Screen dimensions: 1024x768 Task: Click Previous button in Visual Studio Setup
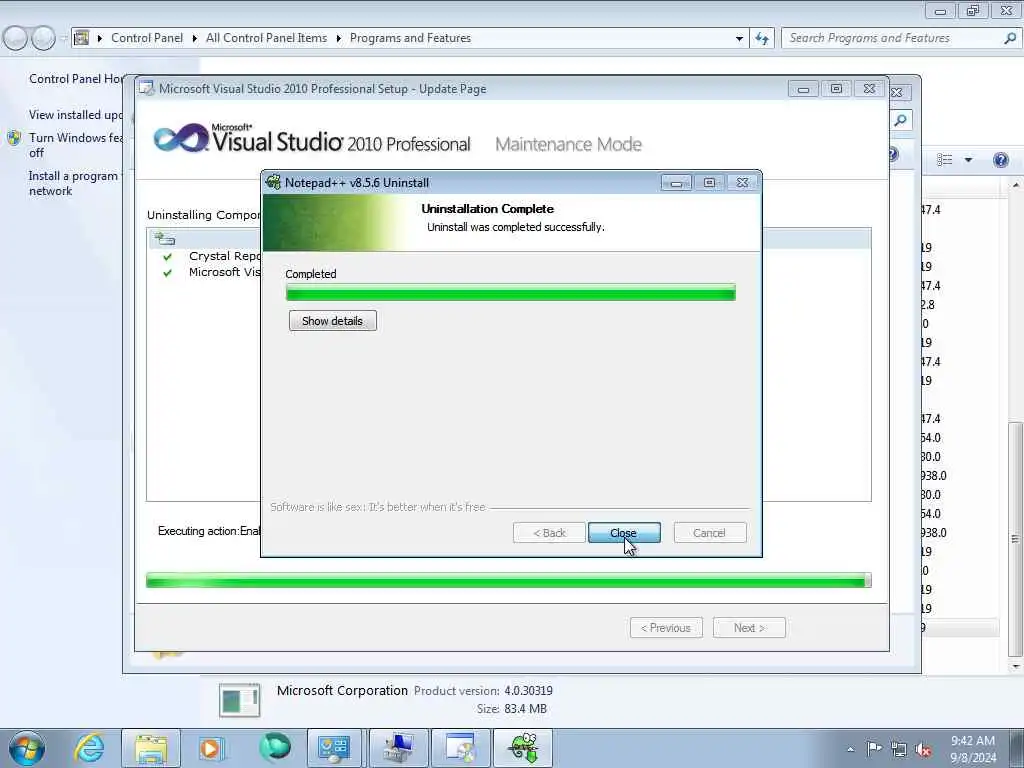pos(666,628)
